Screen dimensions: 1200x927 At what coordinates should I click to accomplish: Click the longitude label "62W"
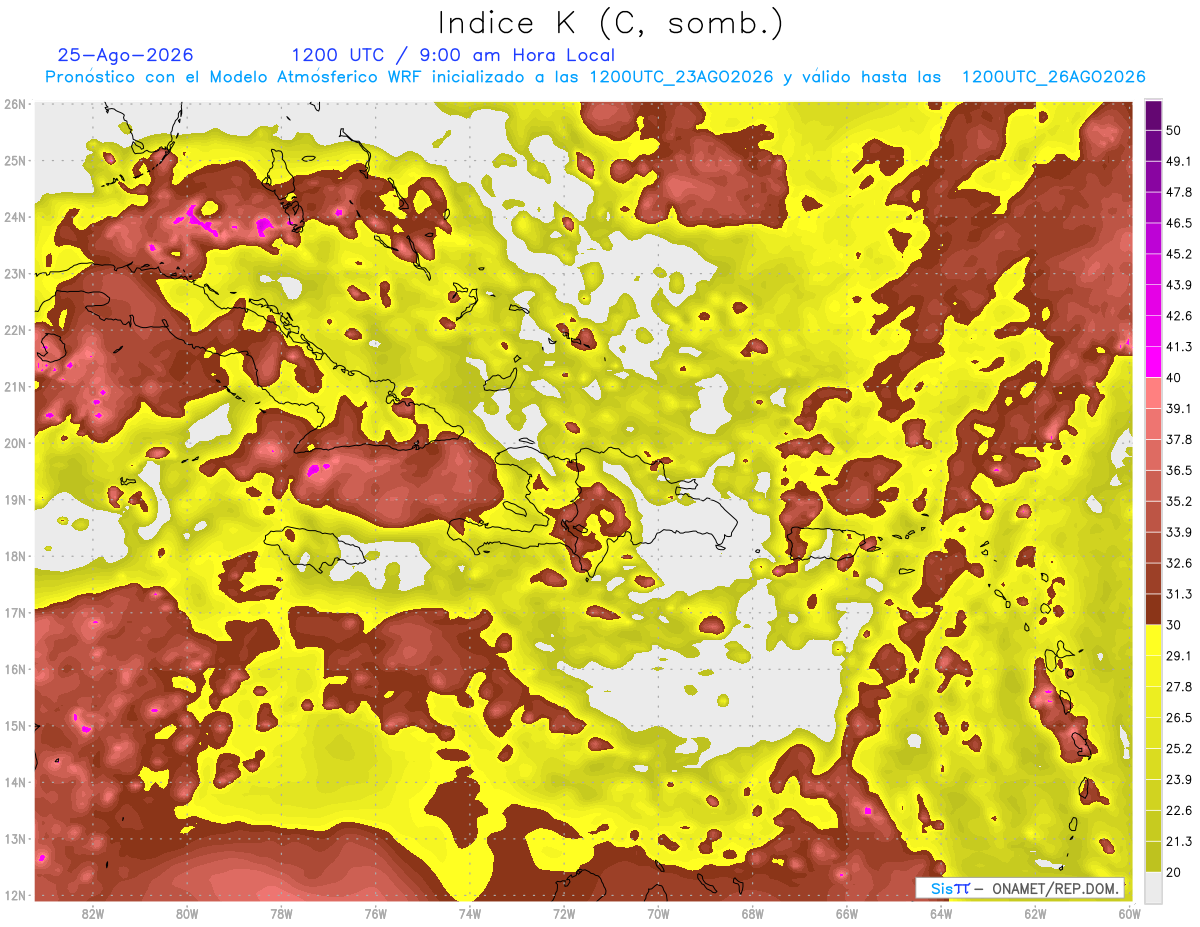[1035, 914]
